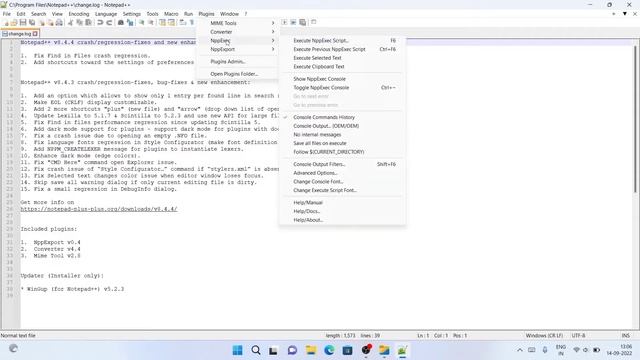Choose Execute Previous NppExec Script
The image size is (640, 360).
(x=342, y=49)
